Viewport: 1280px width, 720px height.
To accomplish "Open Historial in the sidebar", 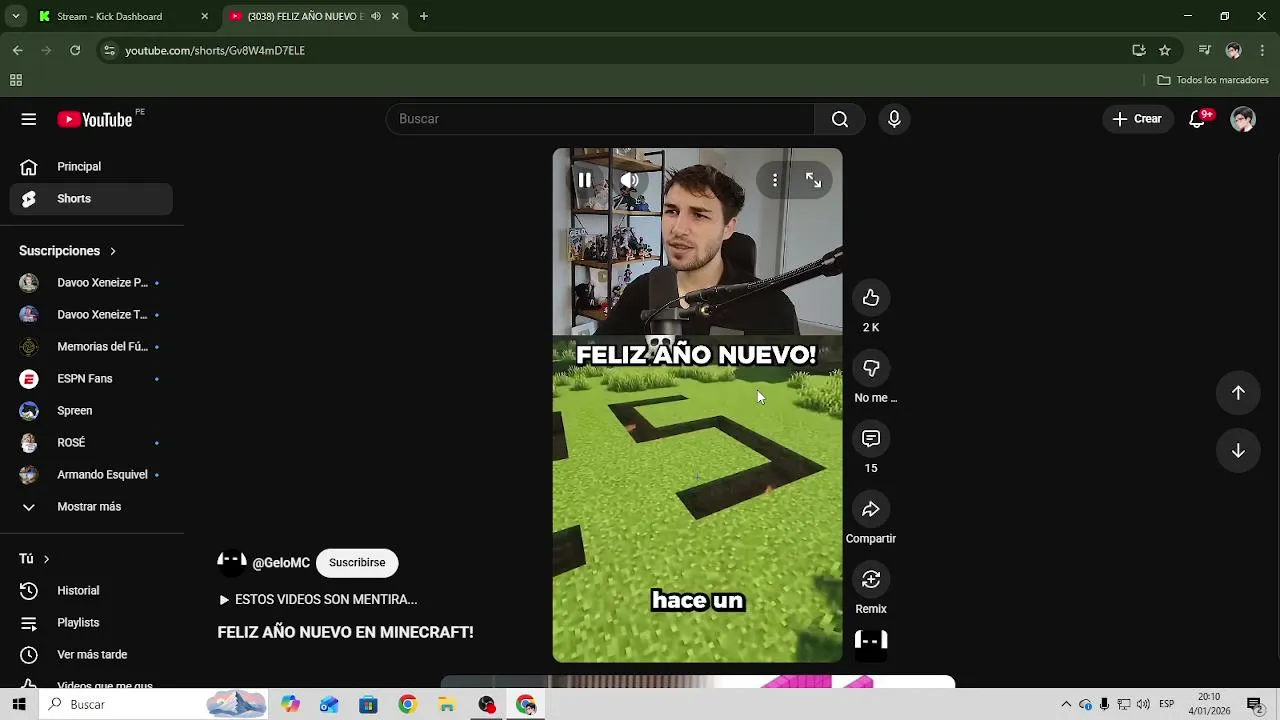I will (91, 591).
